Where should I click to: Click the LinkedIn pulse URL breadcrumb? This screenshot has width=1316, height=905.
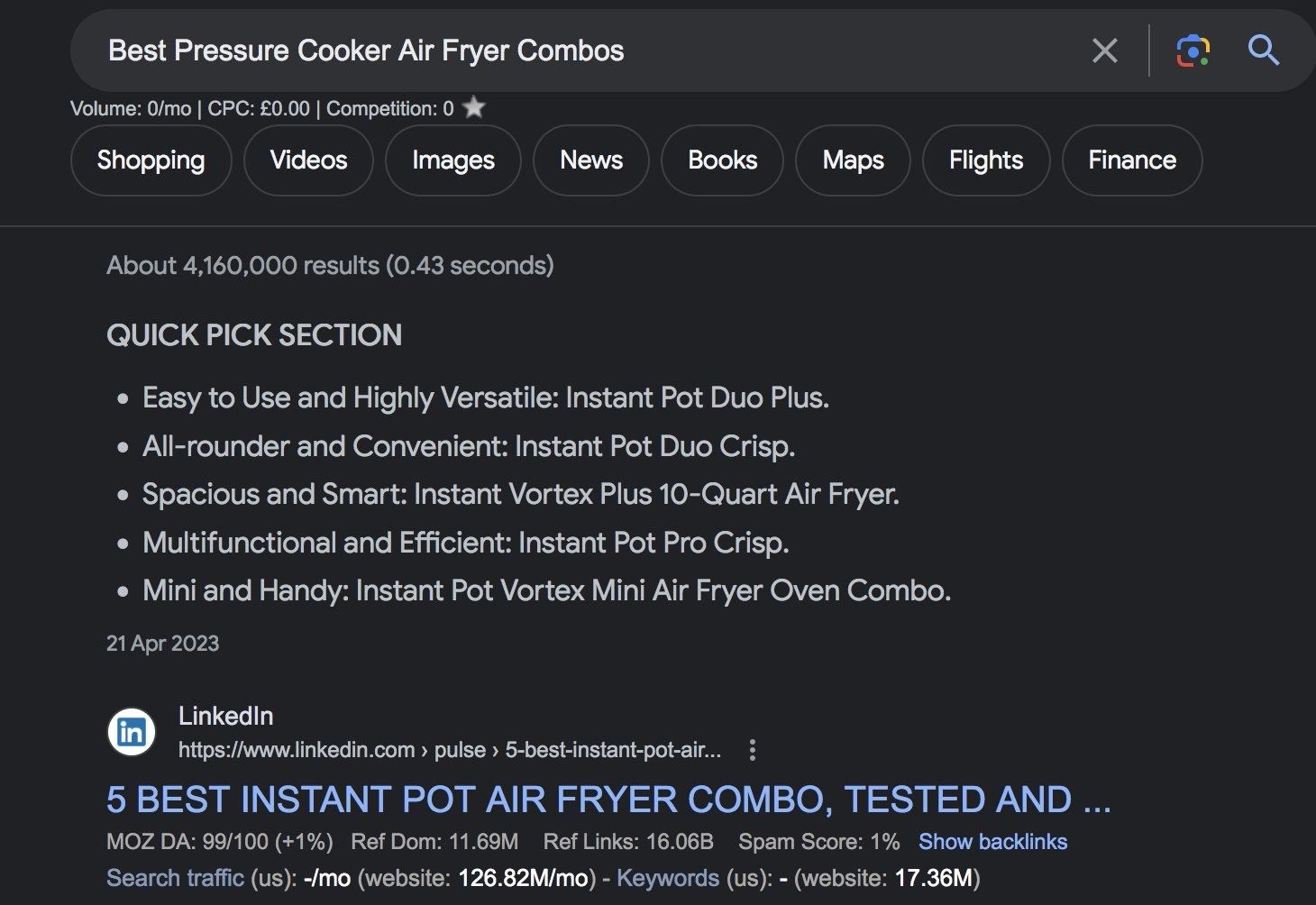coord(449,750)
